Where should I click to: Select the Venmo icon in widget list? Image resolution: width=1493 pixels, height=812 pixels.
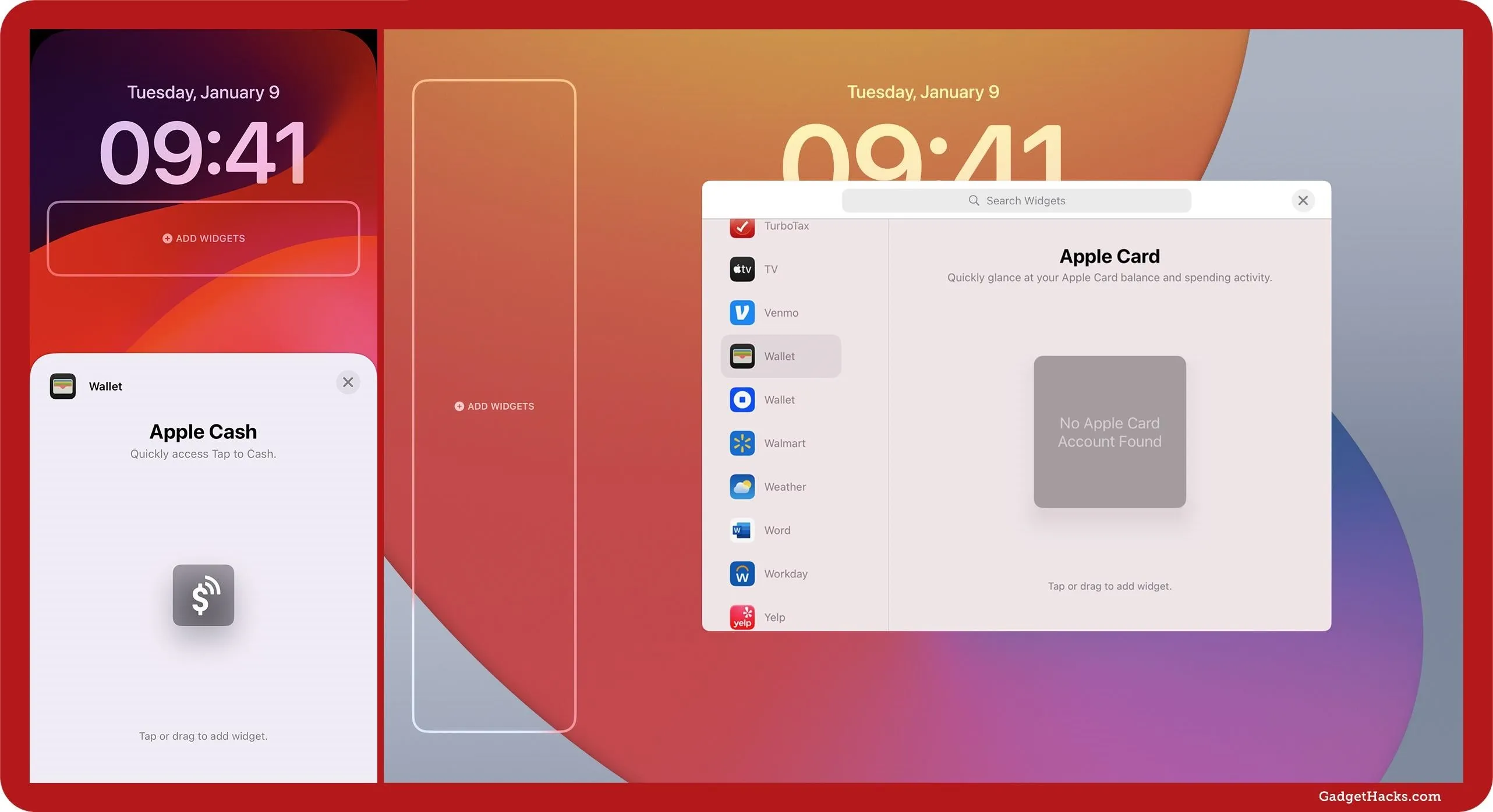[742, 313]
